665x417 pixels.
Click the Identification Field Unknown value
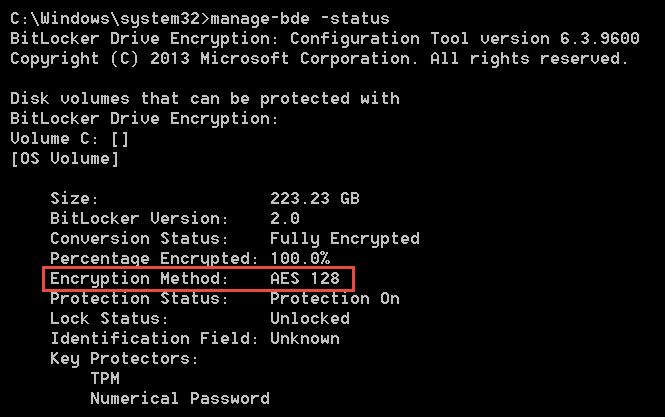tap(305, 339)
